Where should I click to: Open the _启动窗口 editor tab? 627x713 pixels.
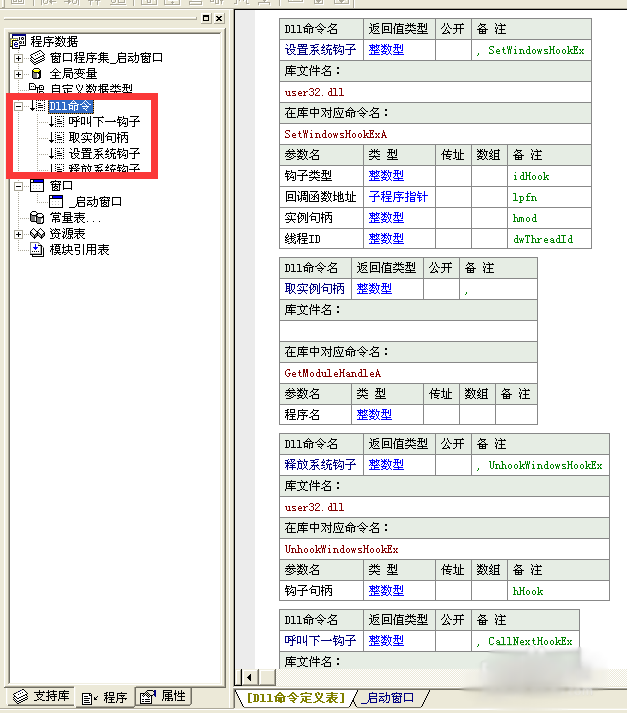tap(390, 697)
